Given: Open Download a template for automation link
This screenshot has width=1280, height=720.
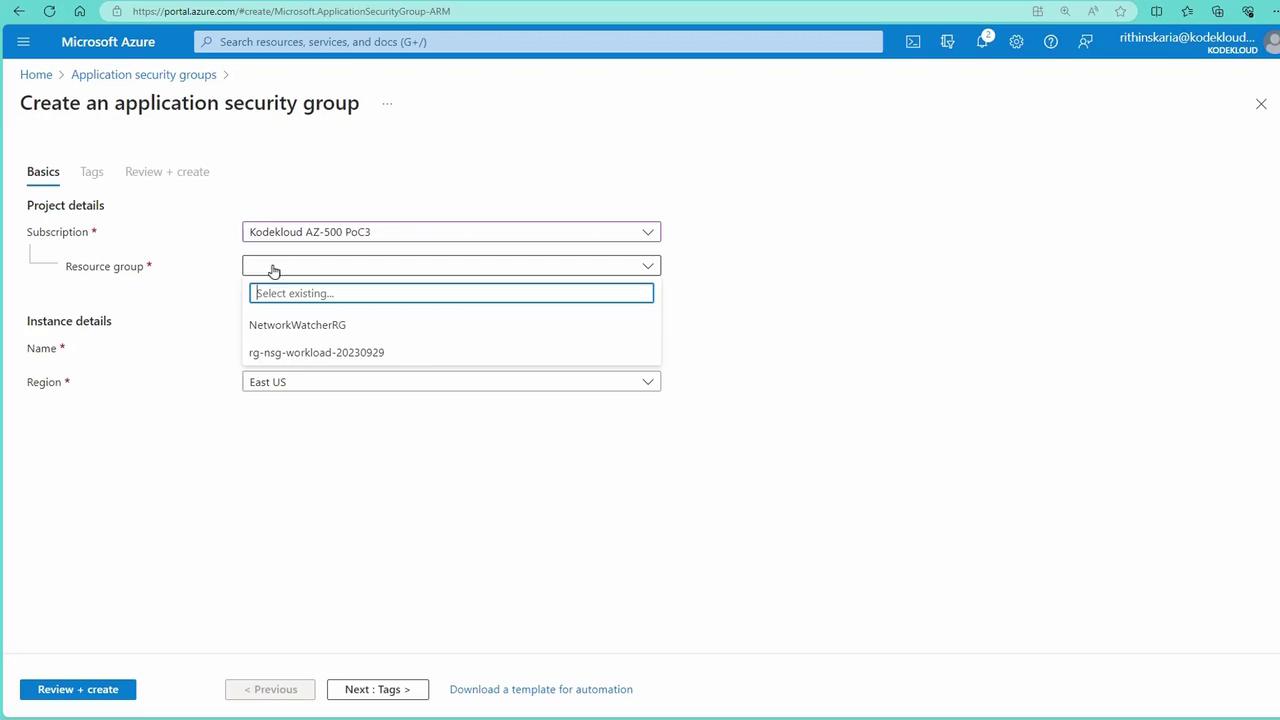Looking at the screenshot, I should [x=540, y=689].
